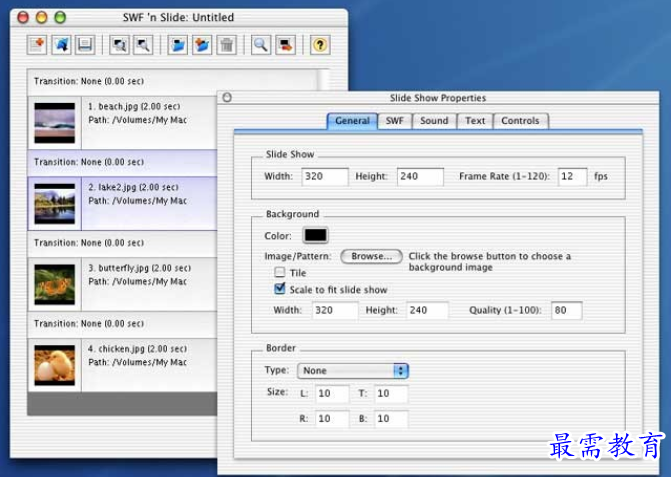Open the Controls tab
The image size is (671, 477).
[x=520, y=121]
